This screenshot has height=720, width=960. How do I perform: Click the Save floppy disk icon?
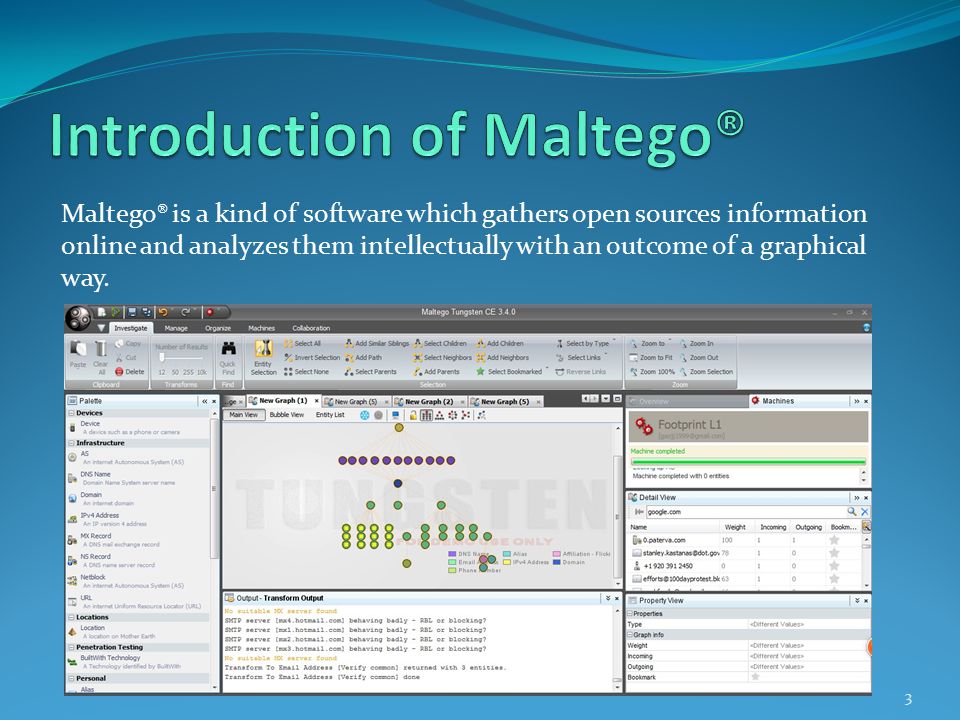pos(132,312)
